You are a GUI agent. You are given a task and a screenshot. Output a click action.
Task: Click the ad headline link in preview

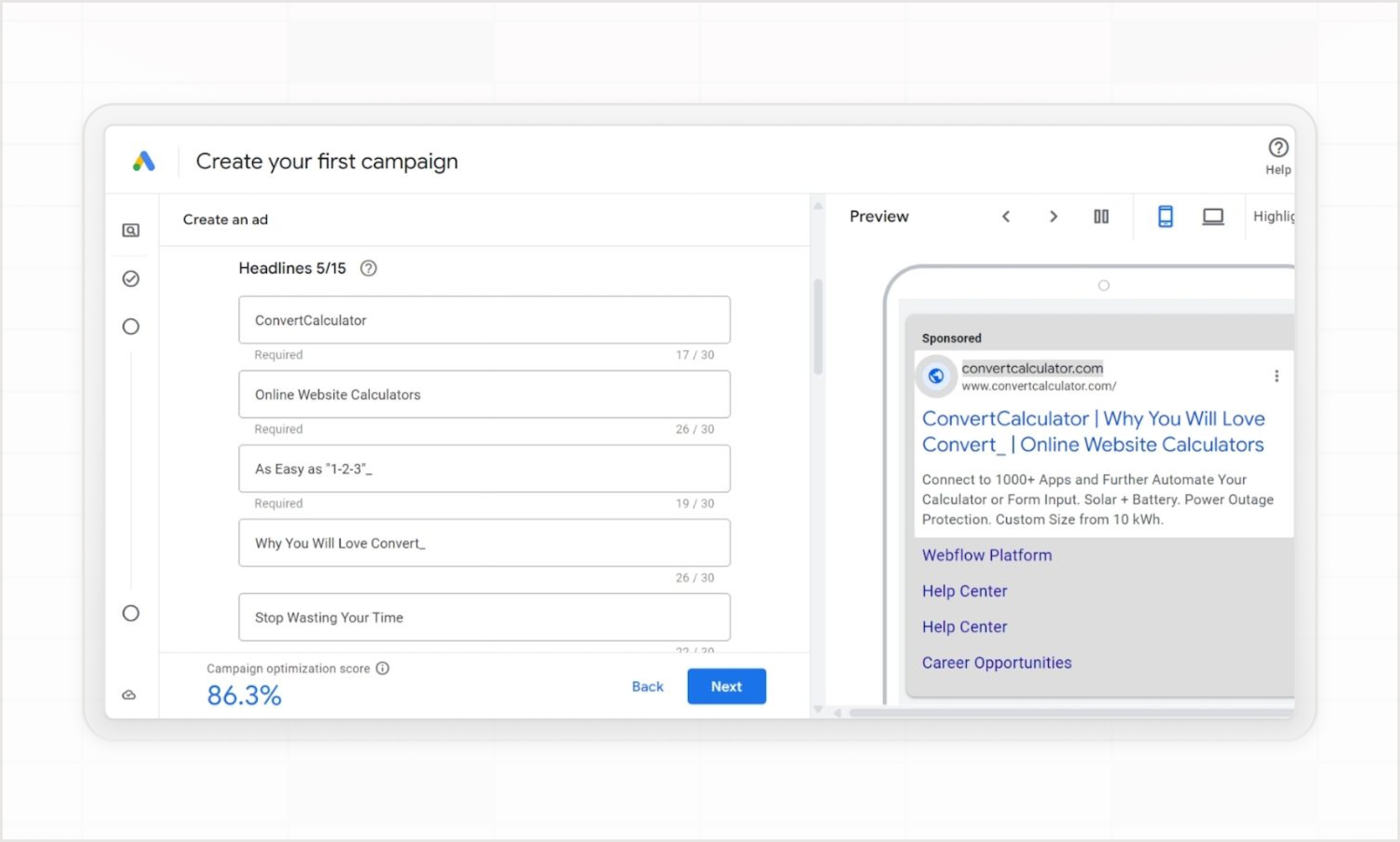[x=1093, y=431]
